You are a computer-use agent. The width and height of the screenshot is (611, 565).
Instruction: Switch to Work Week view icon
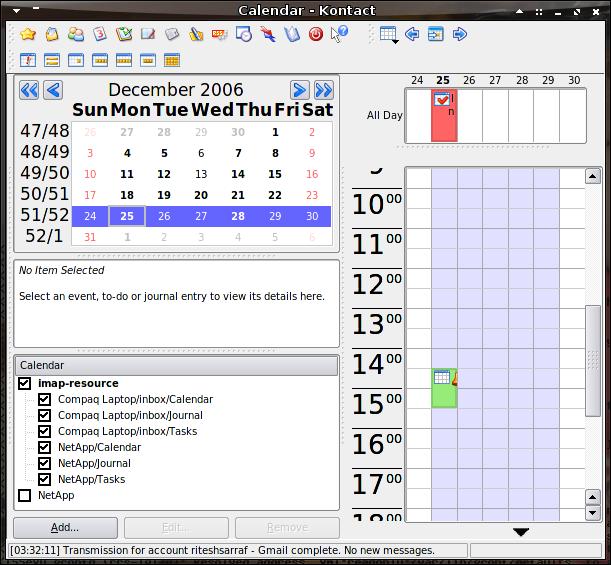click(x=100, y=60)
